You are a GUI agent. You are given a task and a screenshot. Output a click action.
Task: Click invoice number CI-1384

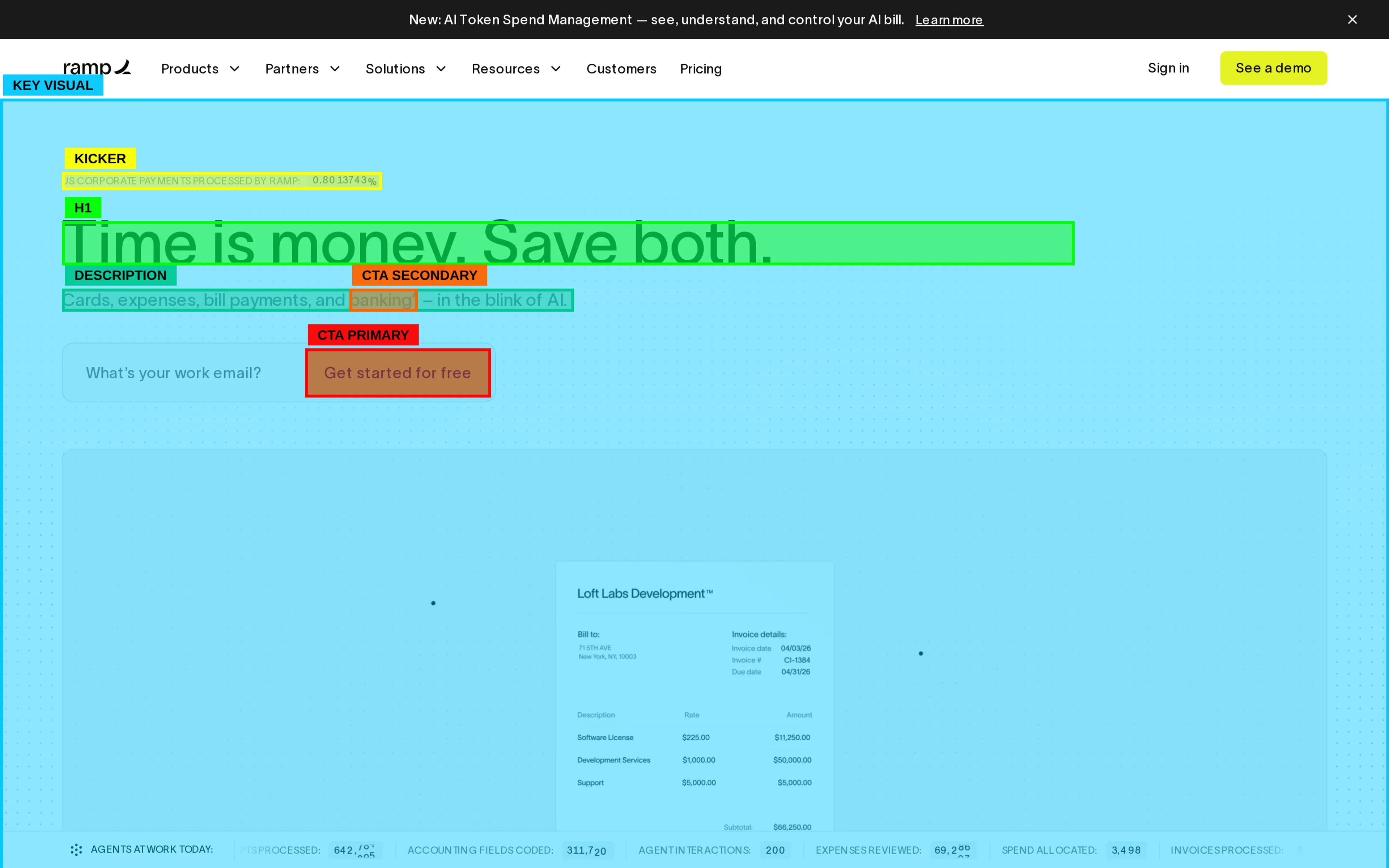[x=797, y=660]
